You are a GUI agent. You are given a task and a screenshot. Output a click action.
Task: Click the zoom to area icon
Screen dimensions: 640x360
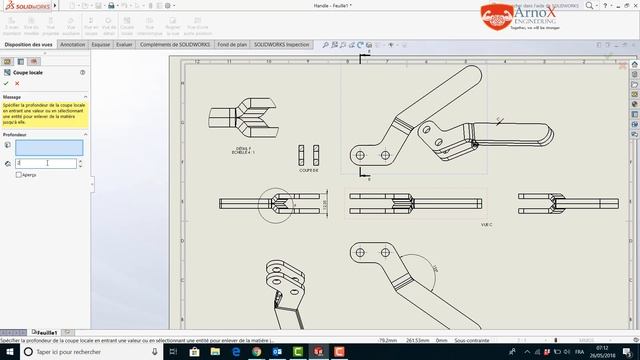pos(334,45)
